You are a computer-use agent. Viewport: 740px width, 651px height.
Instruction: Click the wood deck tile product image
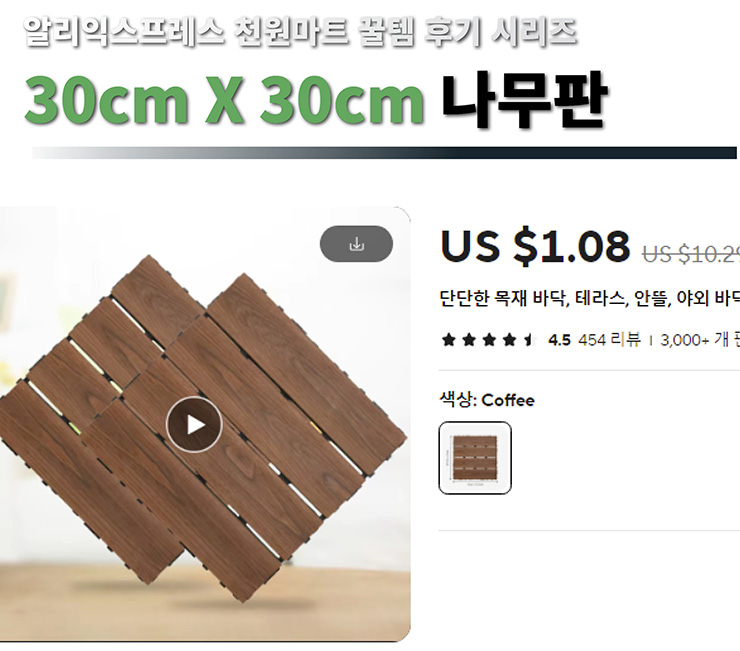tap(205, 424)
